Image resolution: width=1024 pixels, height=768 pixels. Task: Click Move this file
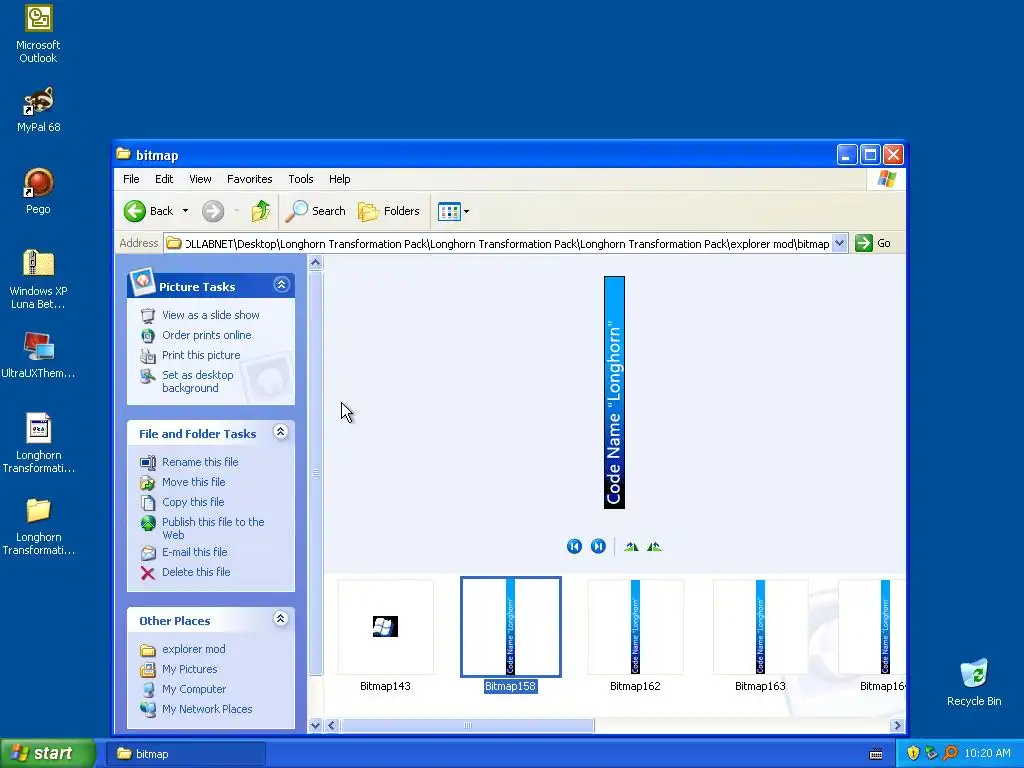tap(193, 482)
